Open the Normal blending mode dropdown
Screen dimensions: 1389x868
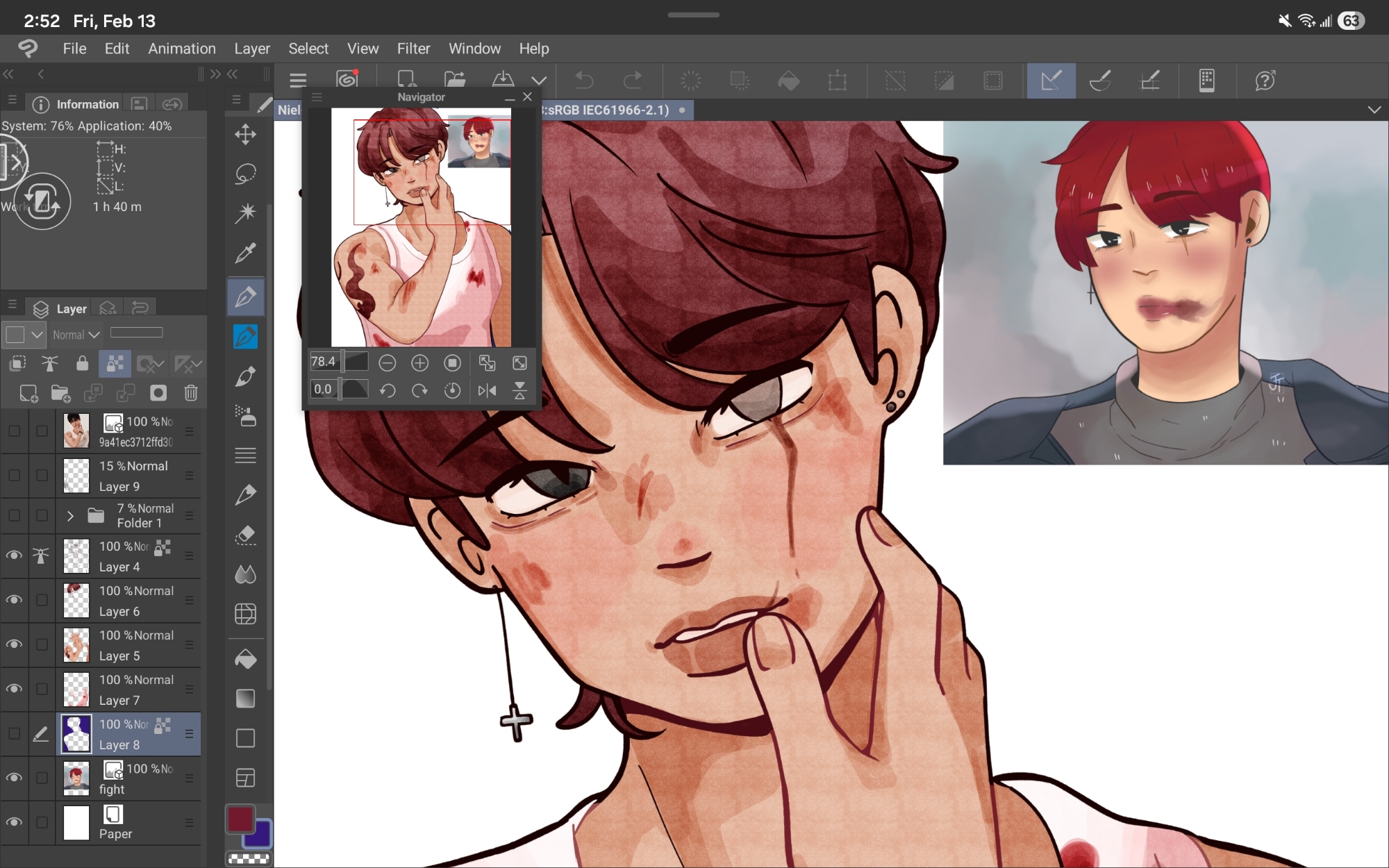tap(76, 335)
